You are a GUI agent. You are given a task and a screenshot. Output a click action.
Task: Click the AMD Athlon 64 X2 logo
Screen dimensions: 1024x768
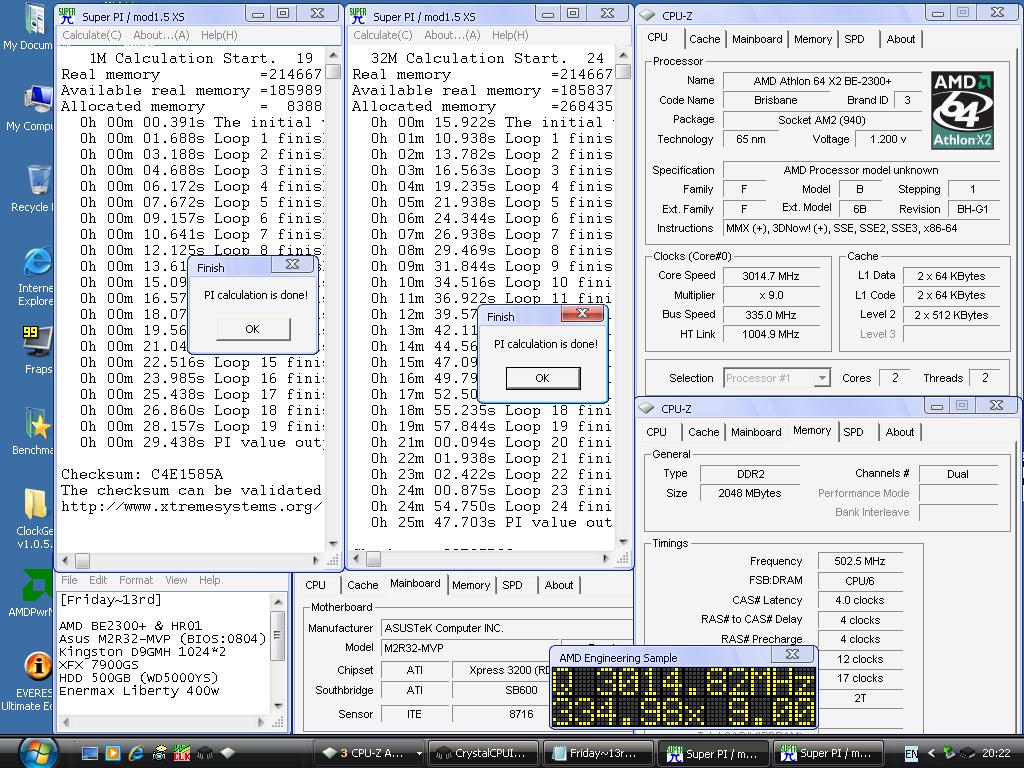click(x=963, y=110)
